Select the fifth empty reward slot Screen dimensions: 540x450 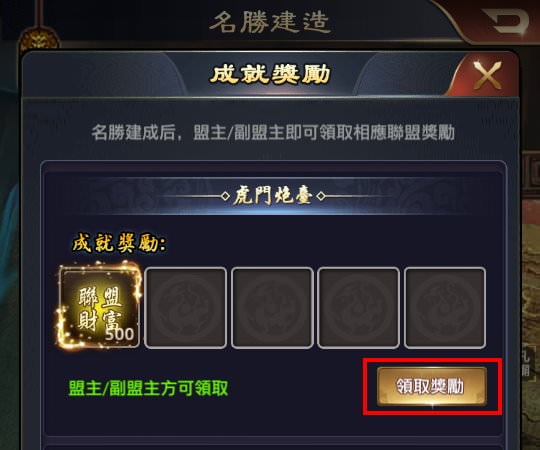point(445,308)
